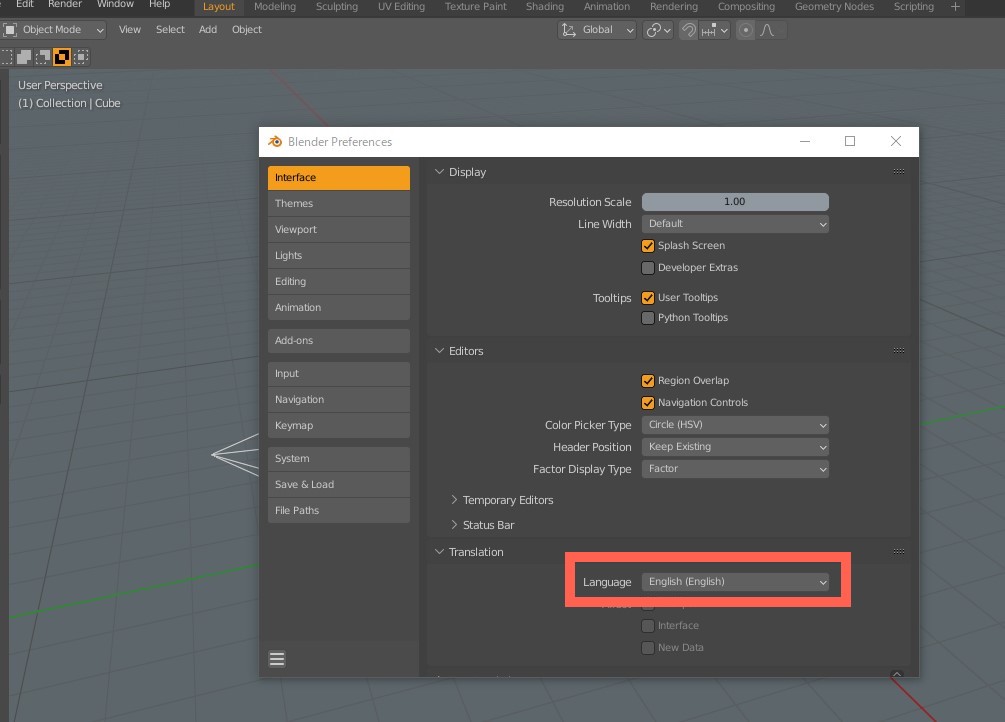
Task: Open the Edit menu
Action: [24, 4]
